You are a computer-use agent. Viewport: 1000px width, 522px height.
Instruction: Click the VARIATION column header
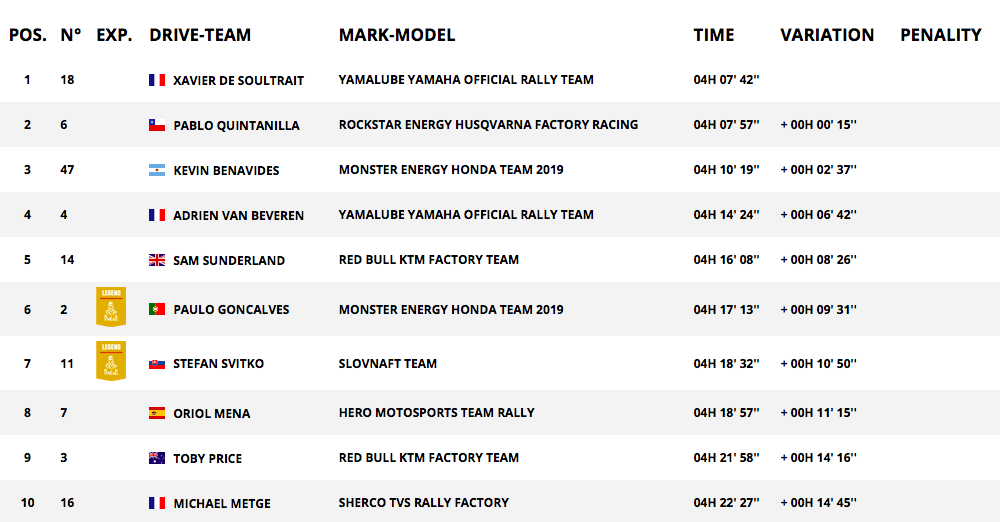(827, 35)
